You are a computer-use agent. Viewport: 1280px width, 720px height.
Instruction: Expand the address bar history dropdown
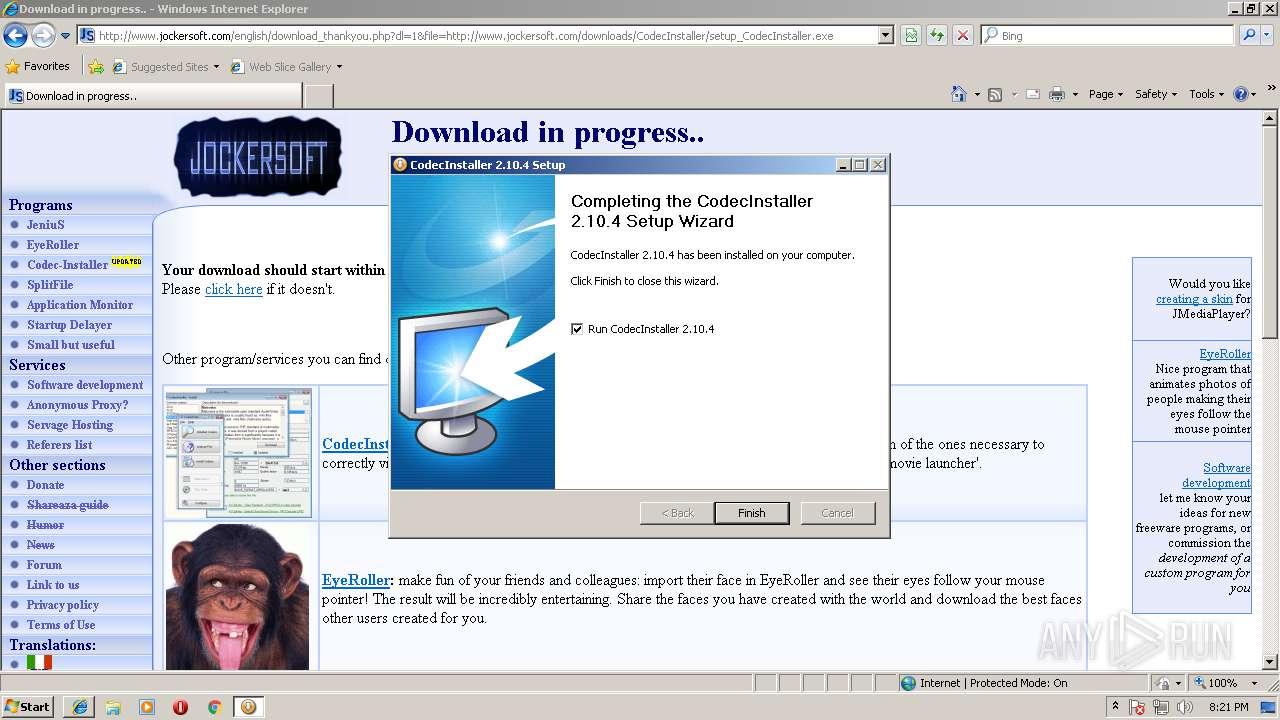pyautogui.click(x=886, y=35)
